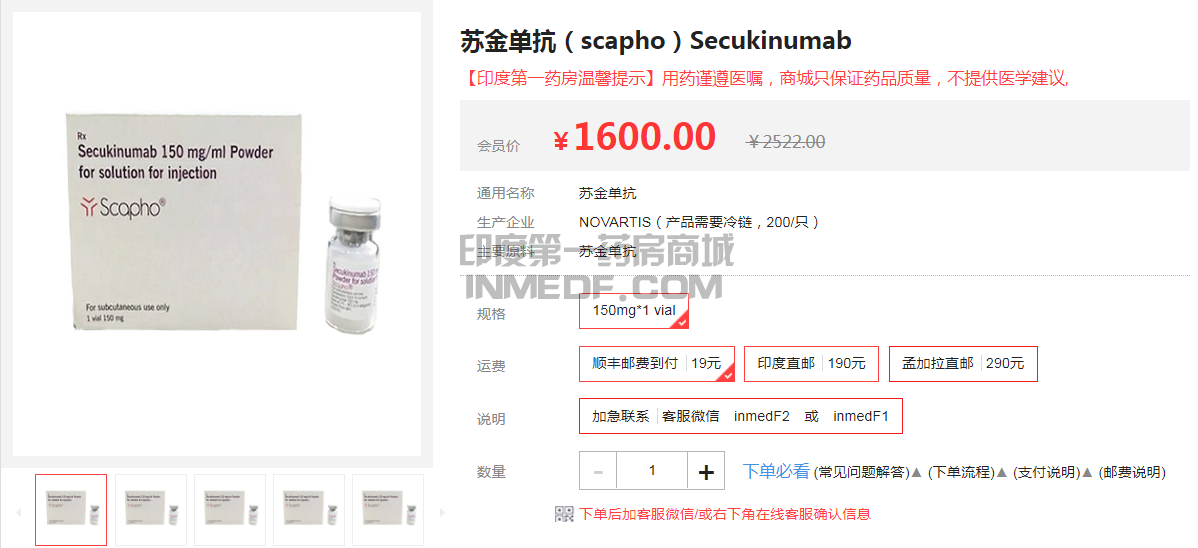The width and height of the screenshot is (1198, 548).
Task: Select the fifth product thumbnail
Action: tap(387, 510)
